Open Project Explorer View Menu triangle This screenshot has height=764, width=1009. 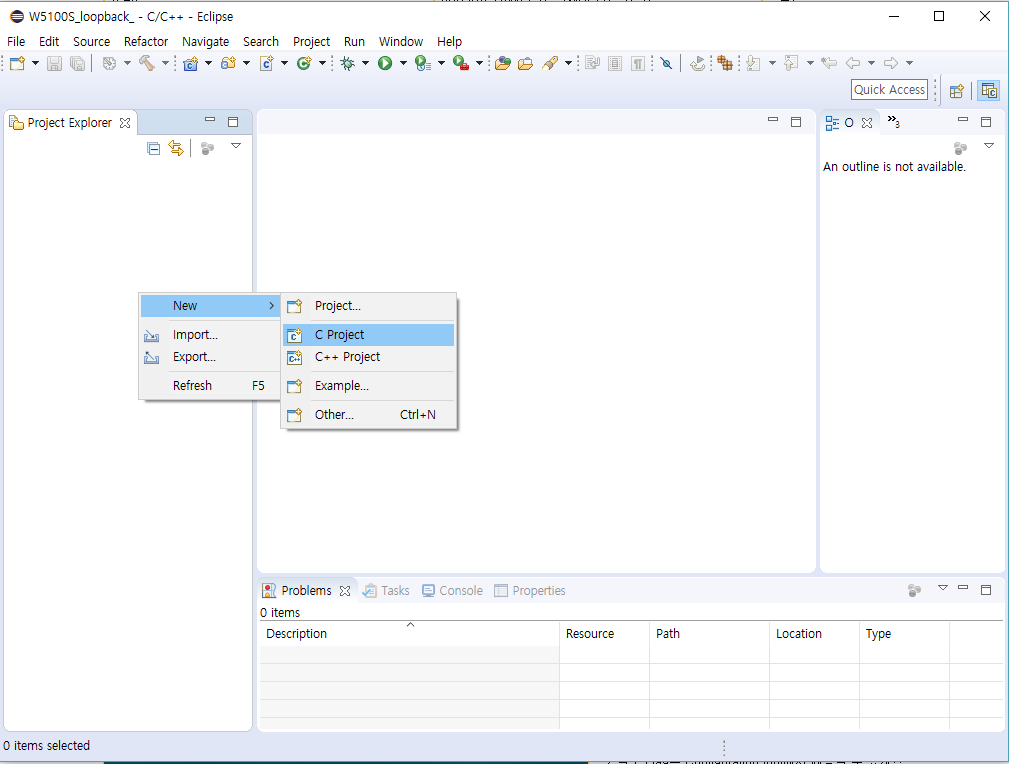[x=236, y=146]
